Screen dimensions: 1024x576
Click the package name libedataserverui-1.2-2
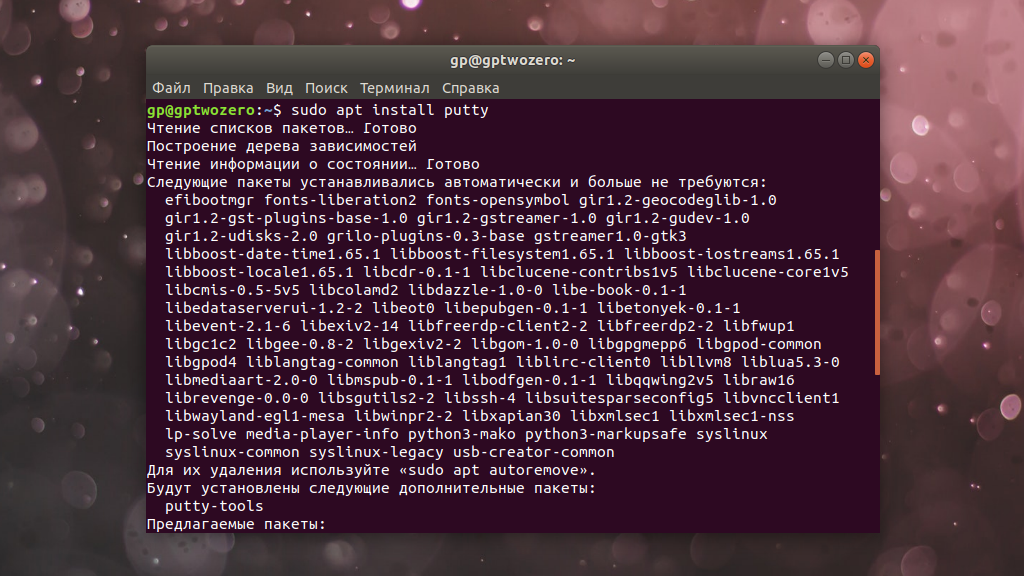pos(264,308)
